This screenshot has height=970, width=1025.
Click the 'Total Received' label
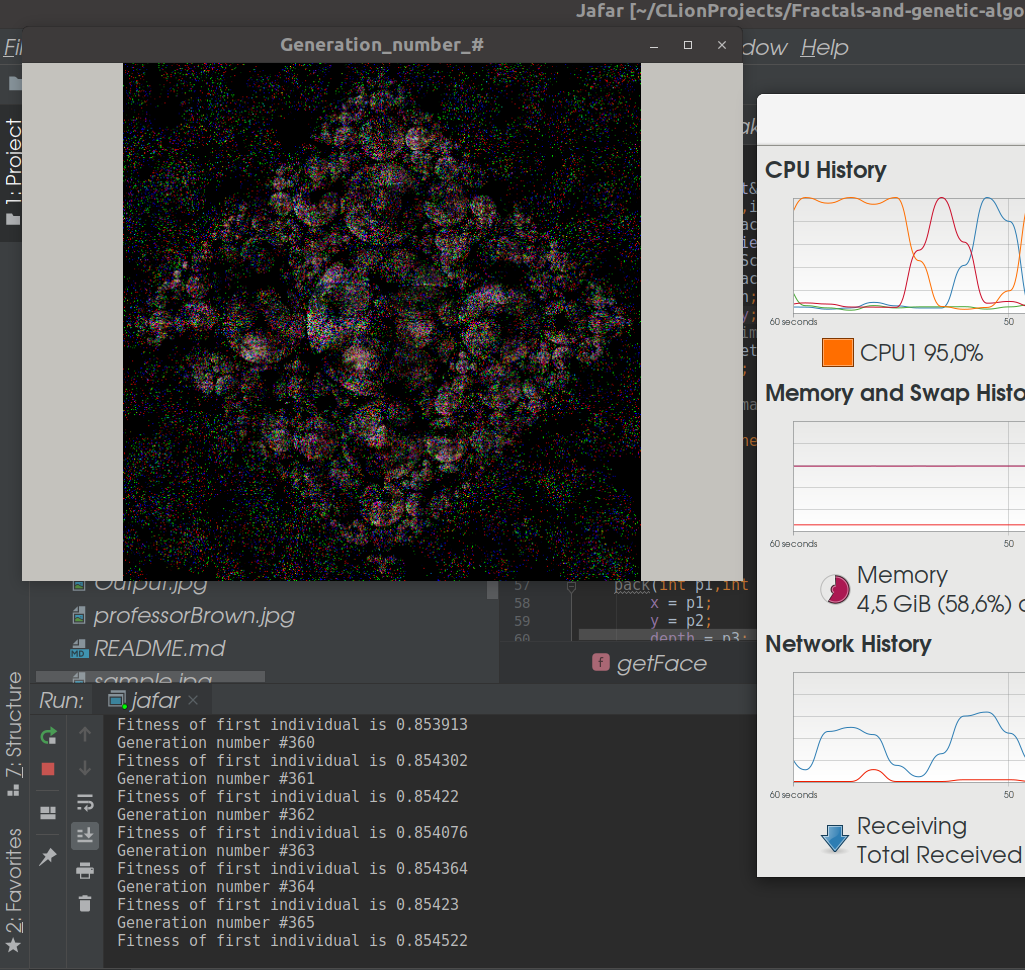[939, 854]
